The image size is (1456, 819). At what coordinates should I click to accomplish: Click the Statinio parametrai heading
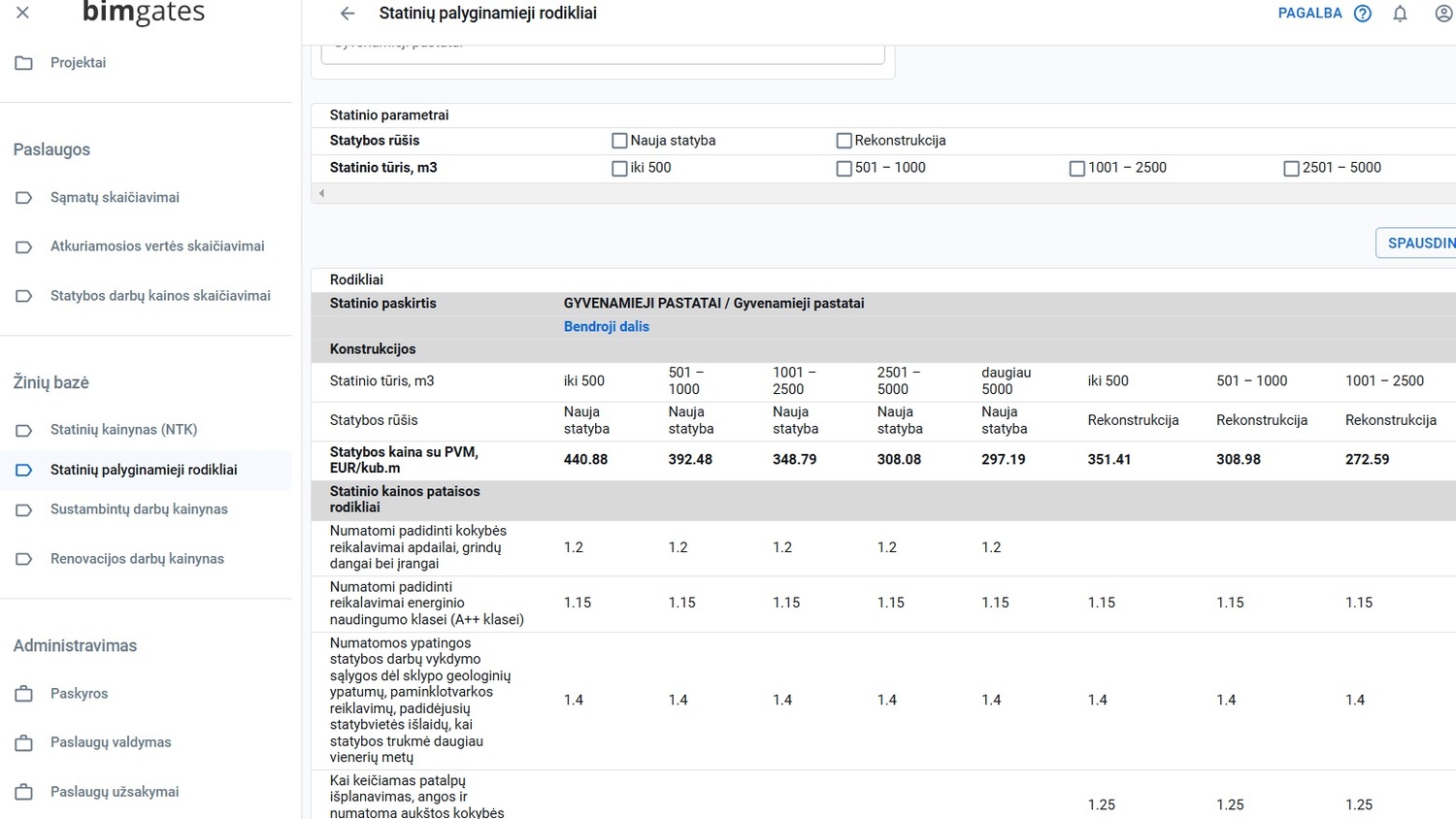tap(389, 115)
